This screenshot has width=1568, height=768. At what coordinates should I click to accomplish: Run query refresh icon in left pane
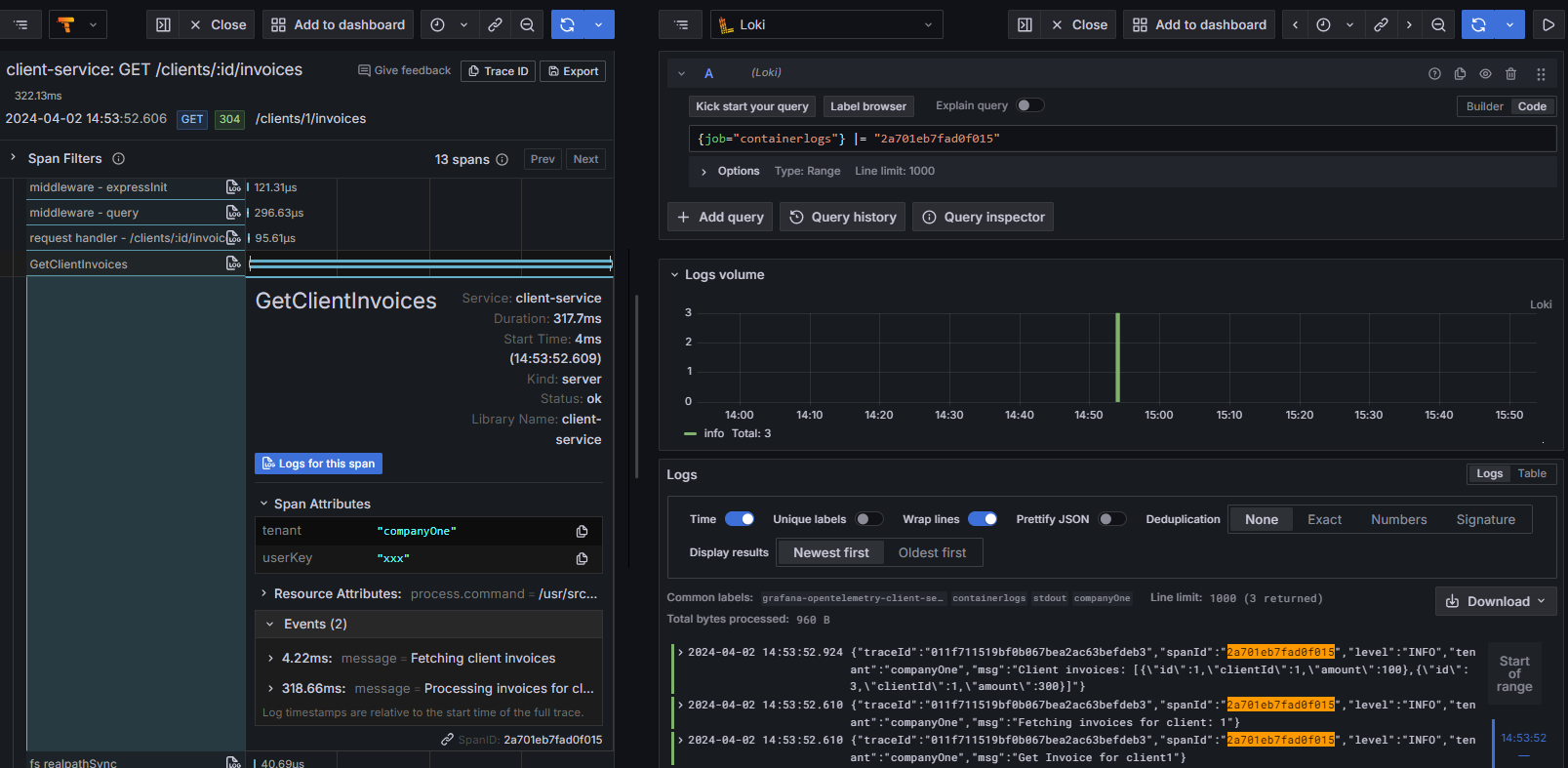[567, 24]
